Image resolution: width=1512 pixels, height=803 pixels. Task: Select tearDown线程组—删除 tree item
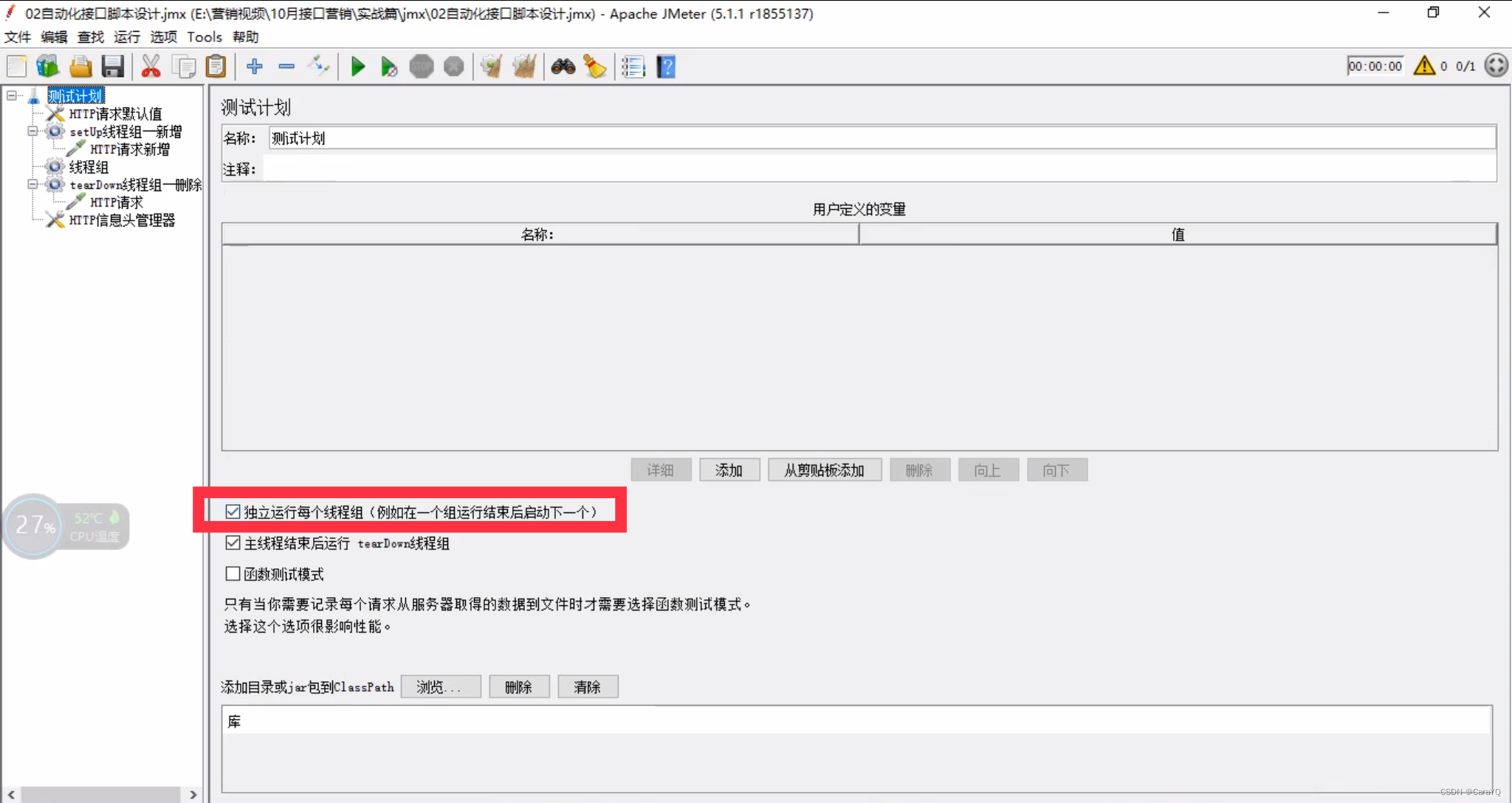coord(136,185)
